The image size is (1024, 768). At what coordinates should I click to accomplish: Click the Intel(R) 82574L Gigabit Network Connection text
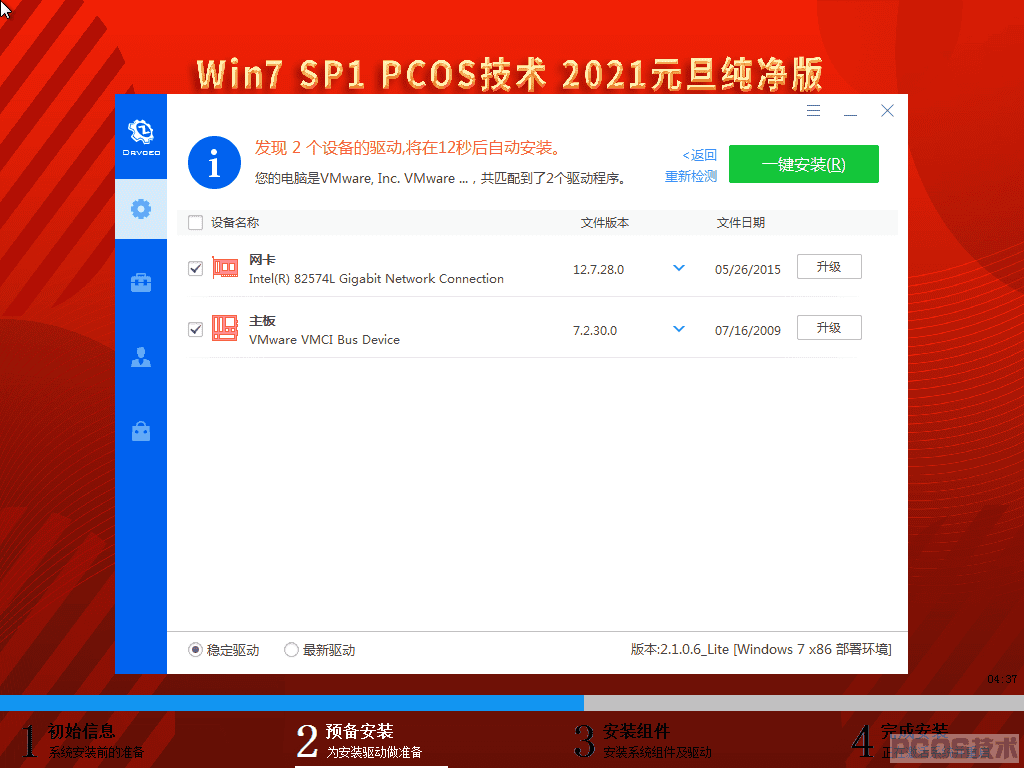pos(376,279)
